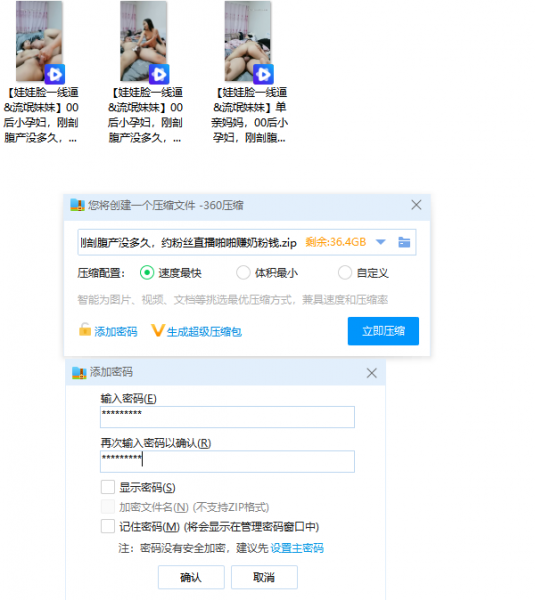Image resolution: width=535 pixels, height=600 pixels.
Task: Click the lock icon next to 添加密码
Action: (85, 329)
